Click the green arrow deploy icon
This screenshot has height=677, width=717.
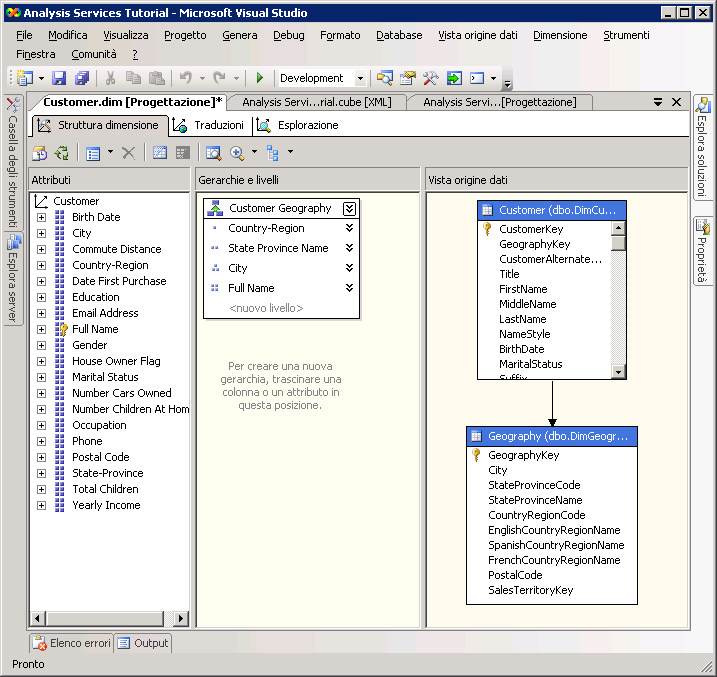pyautogui.click(x=454, y=78)
